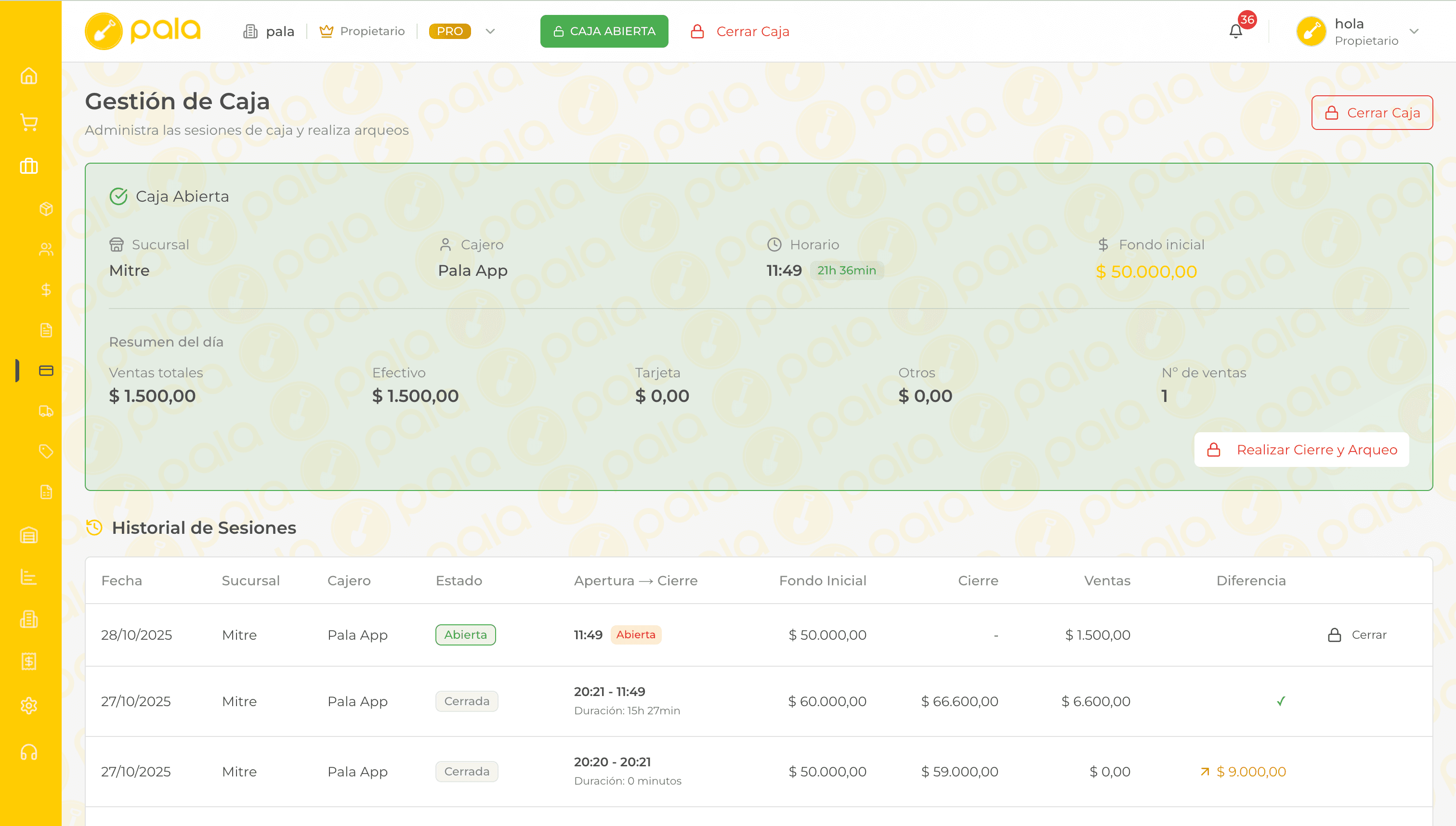
Task: Open the settings gear sidebar icon
Action: [29, 706]
